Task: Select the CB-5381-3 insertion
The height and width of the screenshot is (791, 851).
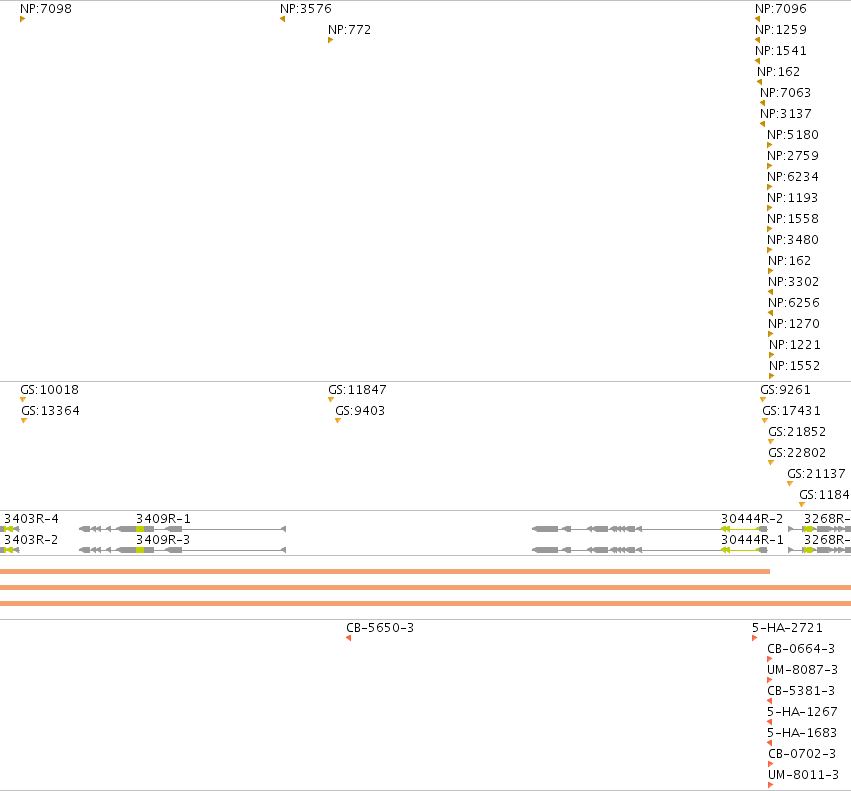Action: 770,701
